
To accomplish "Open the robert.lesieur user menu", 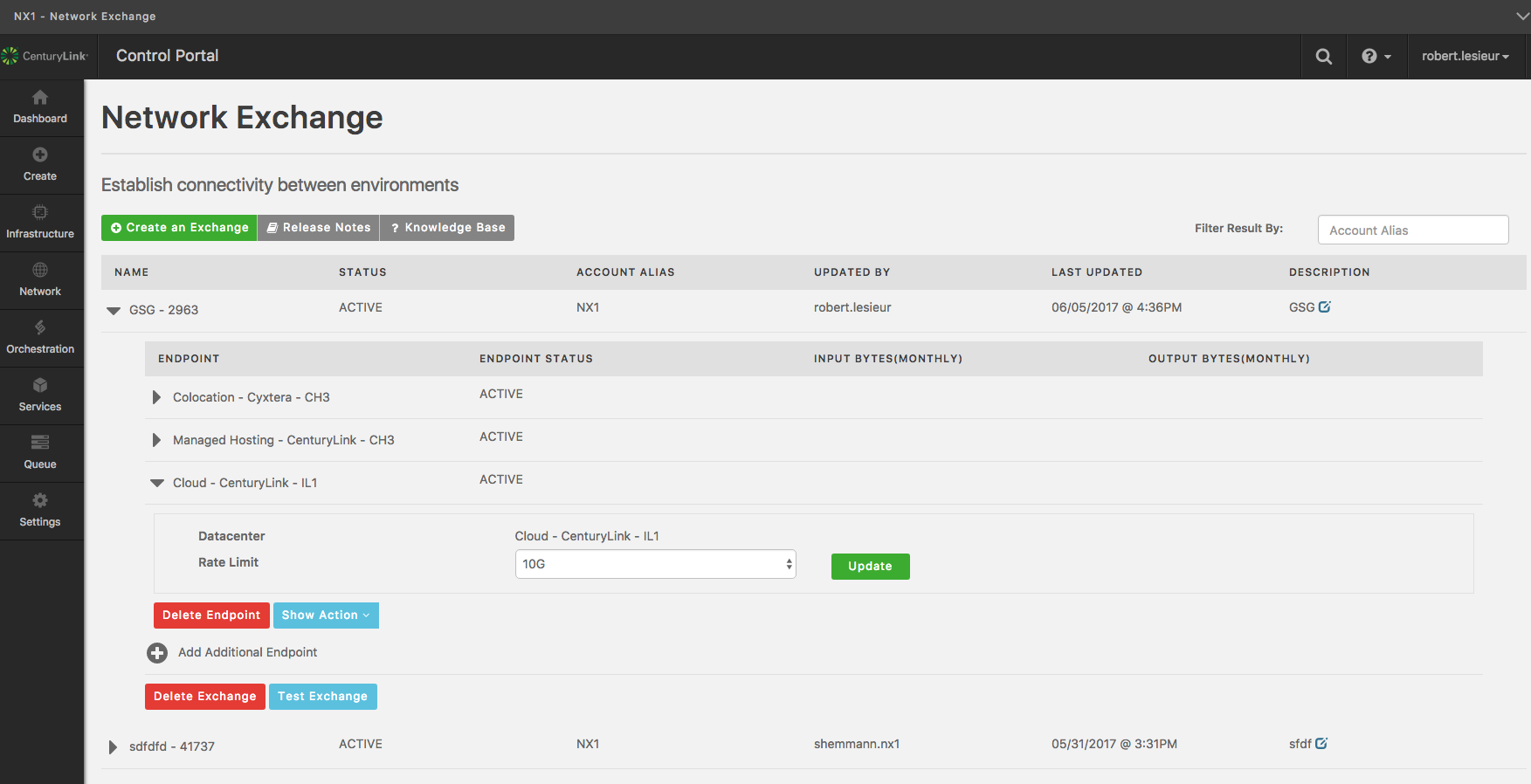I will tap(1465, 57).
